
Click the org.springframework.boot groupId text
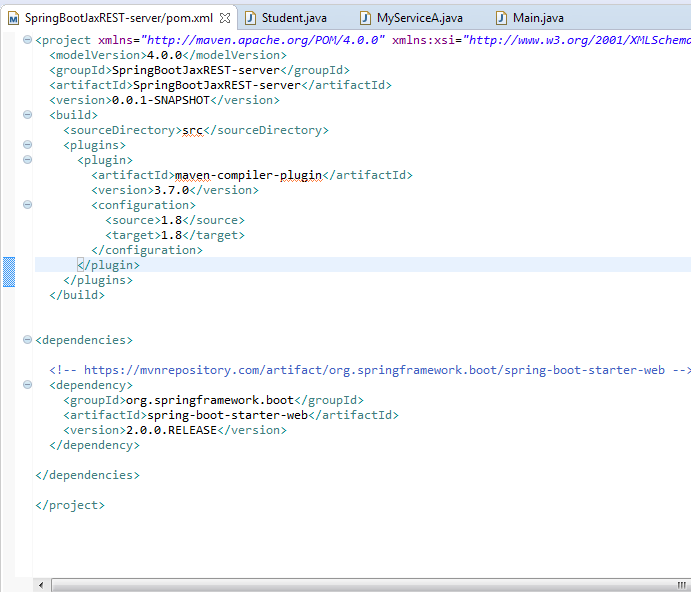click(x=210, y=400)
